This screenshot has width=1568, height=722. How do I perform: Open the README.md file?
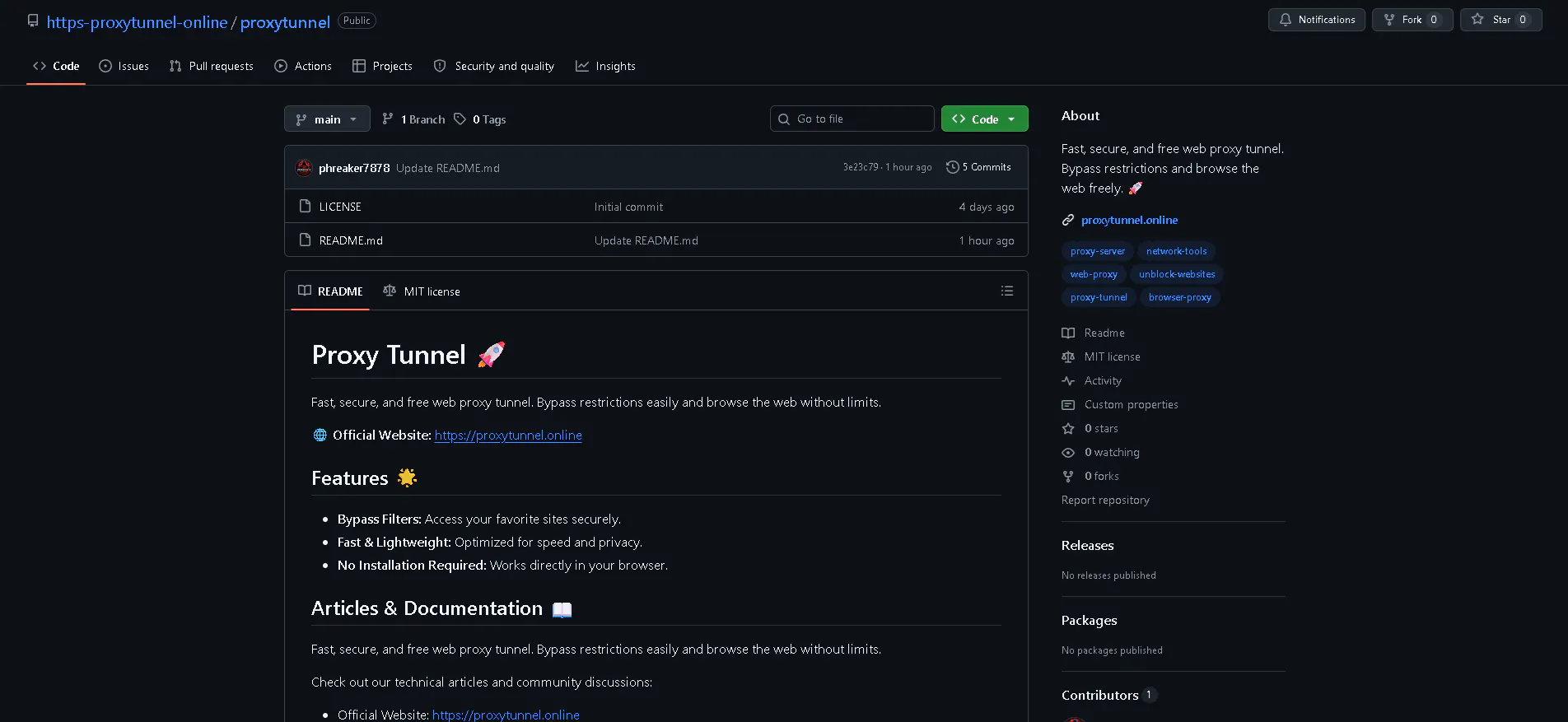pos(351,240)
